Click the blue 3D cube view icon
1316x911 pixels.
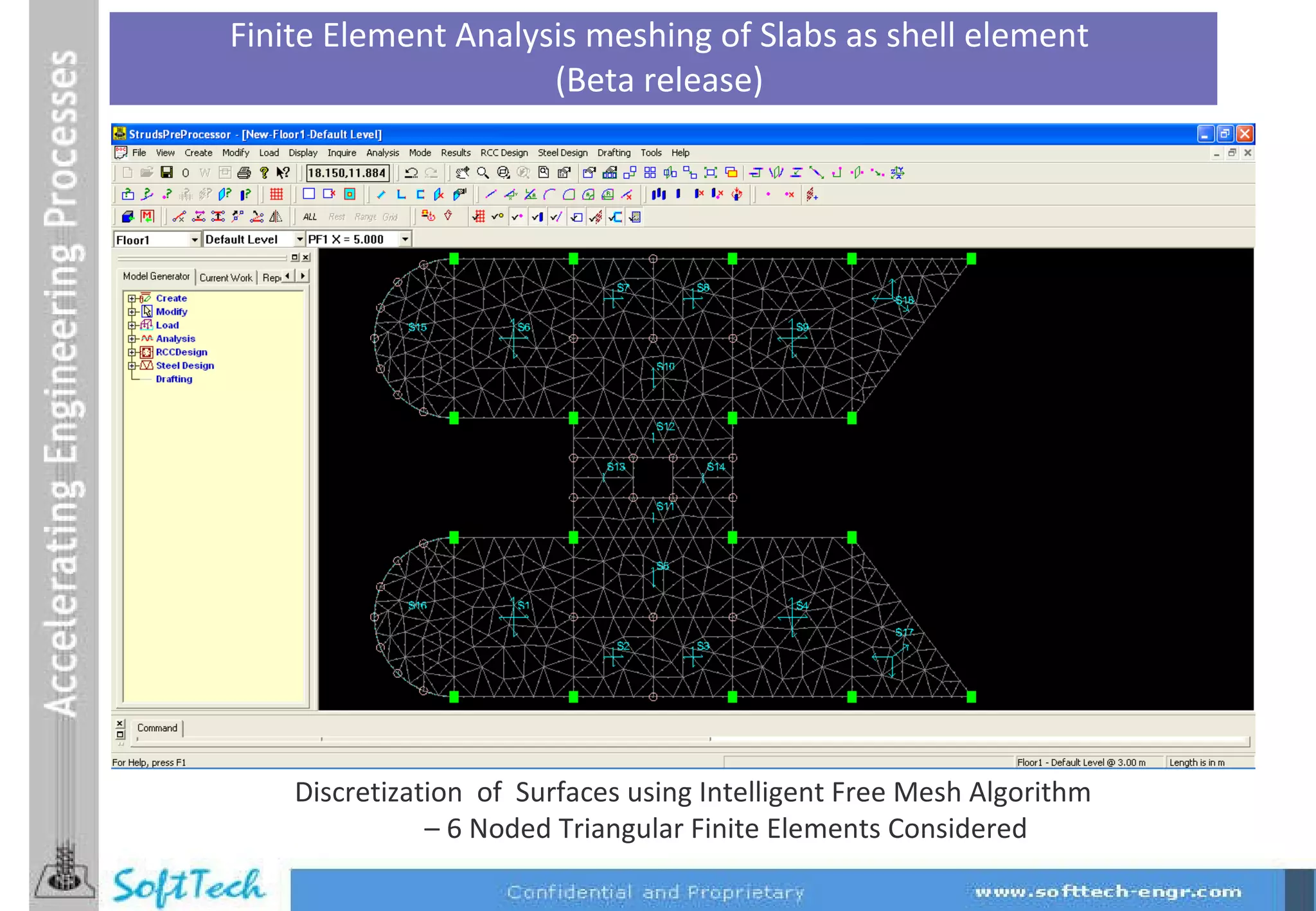[x=128, y=217]
